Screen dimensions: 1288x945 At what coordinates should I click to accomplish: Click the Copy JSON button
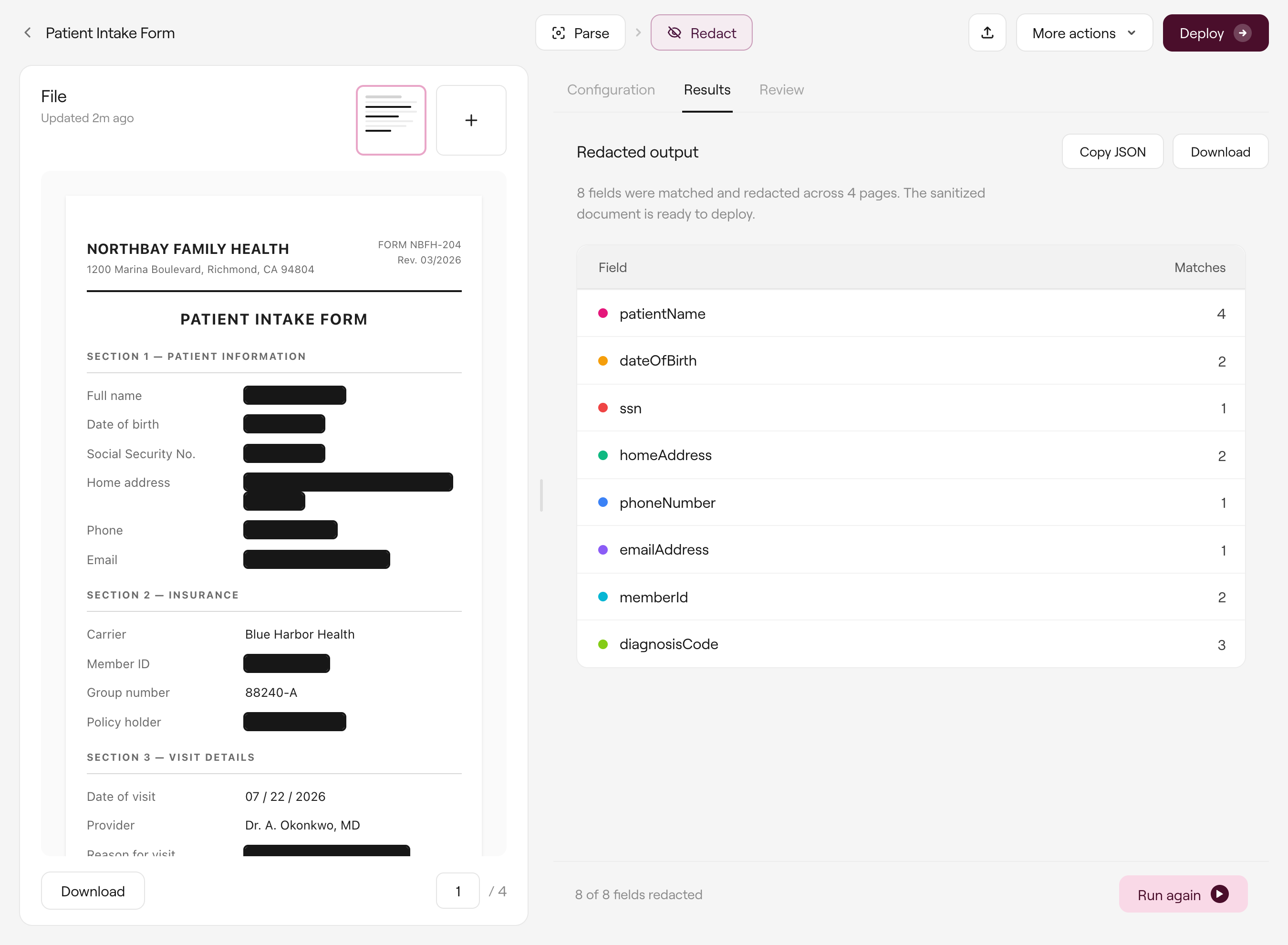pyautogui.click(x=1112, y=152)
